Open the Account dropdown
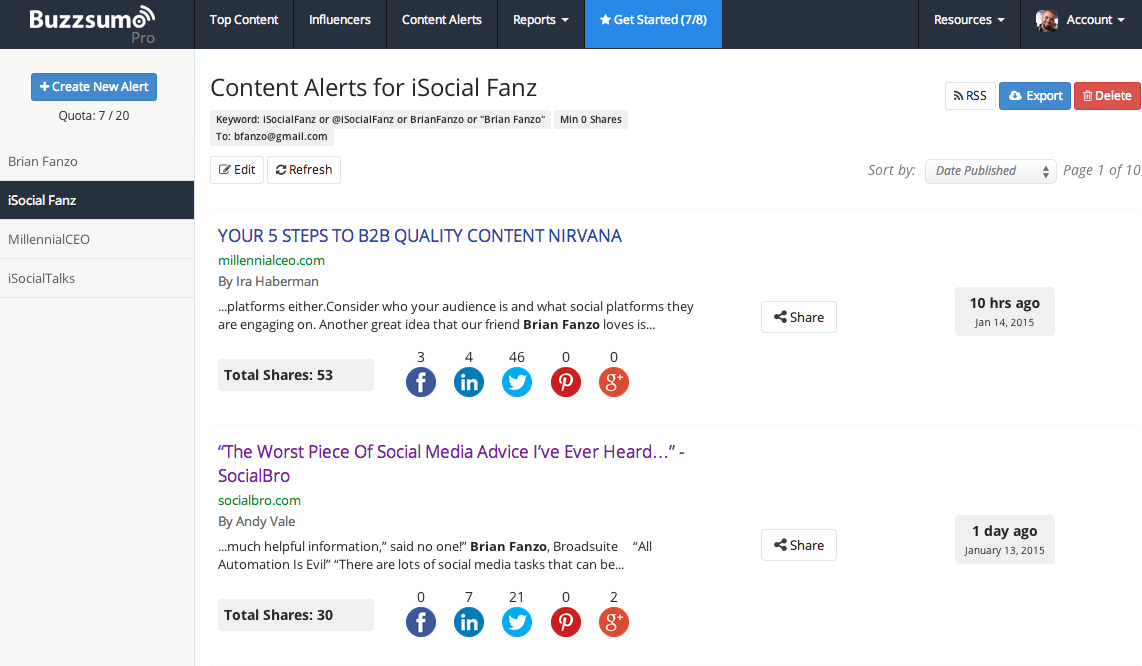Screen dimensions: 1142x666 click(1081, 20)
